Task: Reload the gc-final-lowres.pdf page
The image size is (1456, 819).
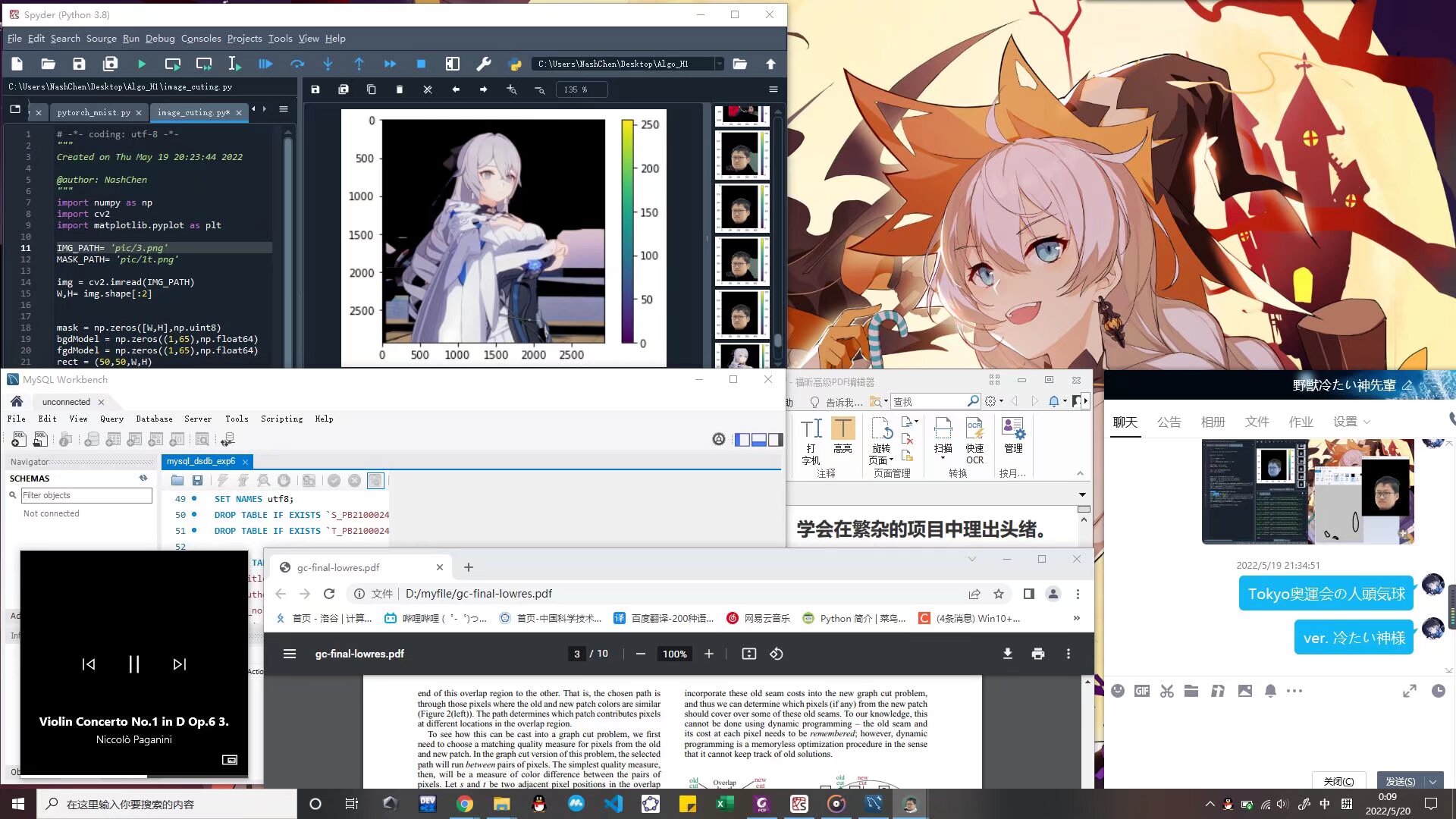Action: tap(329, 594)
